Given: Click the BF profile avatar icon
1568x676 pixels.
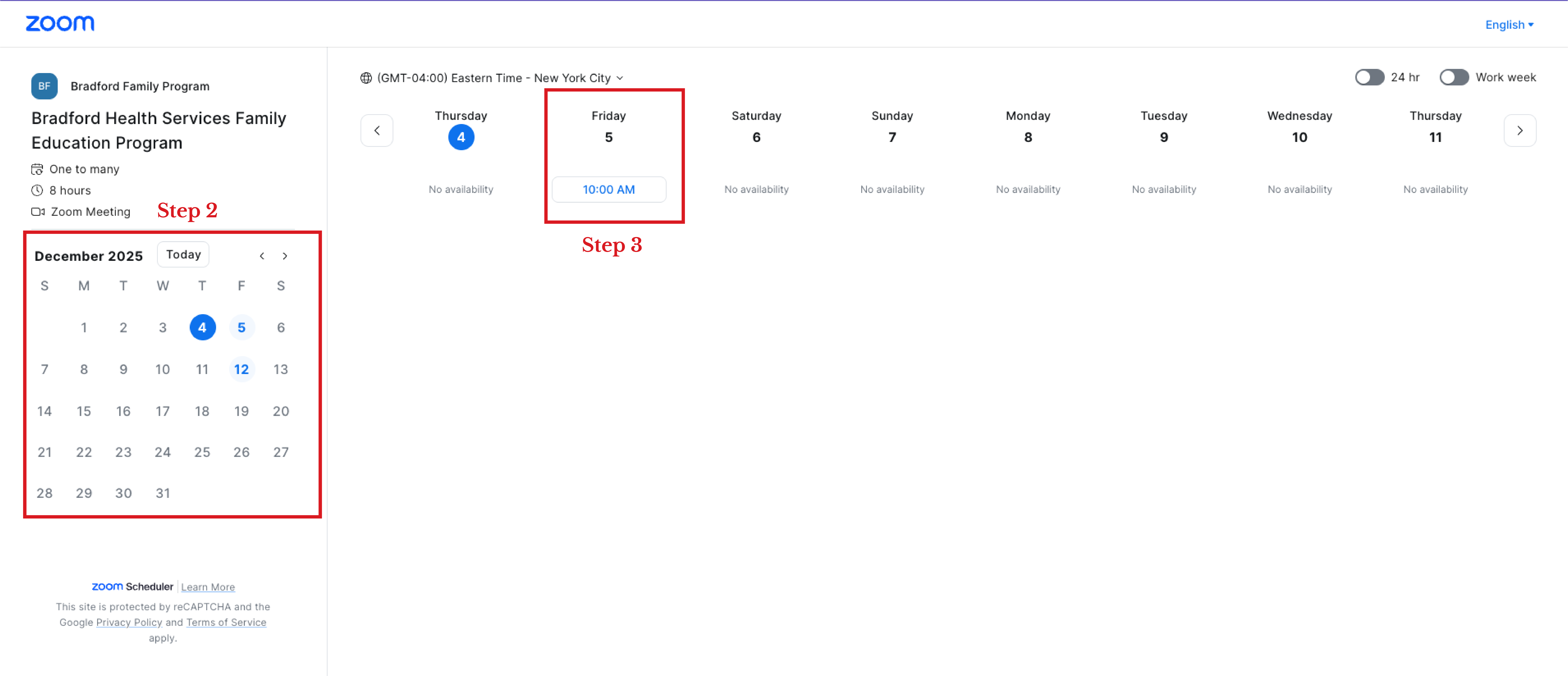Looking at the screenshot, I should point(45,86).
